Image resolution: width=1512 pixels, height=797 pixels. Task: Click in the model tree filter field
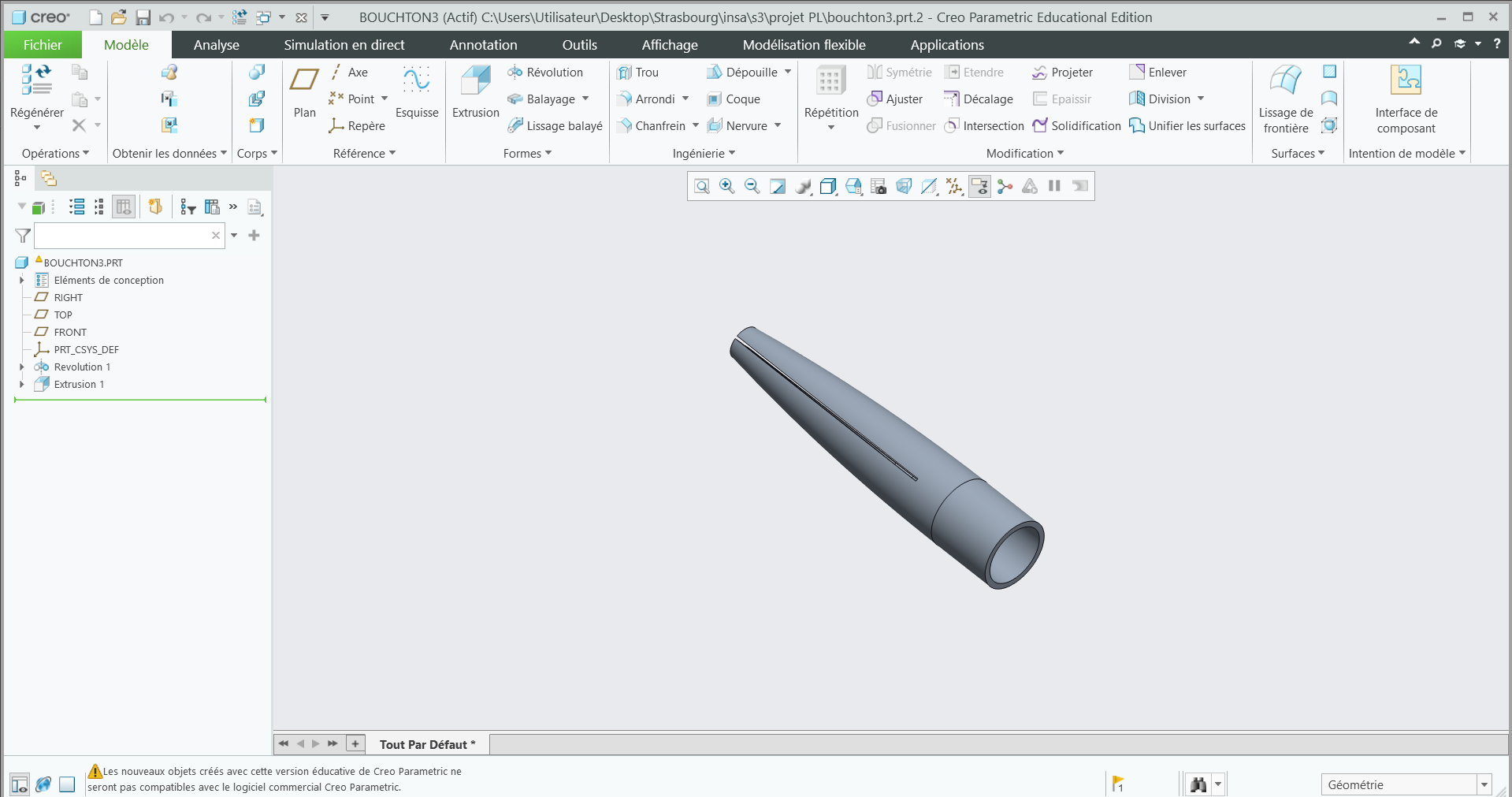(122, 236)
